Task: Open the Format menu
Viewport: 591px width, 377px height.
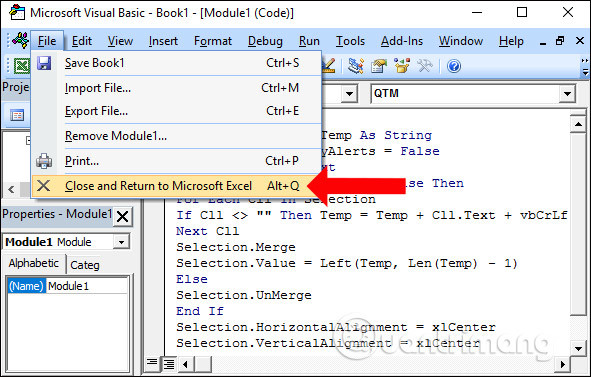Action: 213,41
